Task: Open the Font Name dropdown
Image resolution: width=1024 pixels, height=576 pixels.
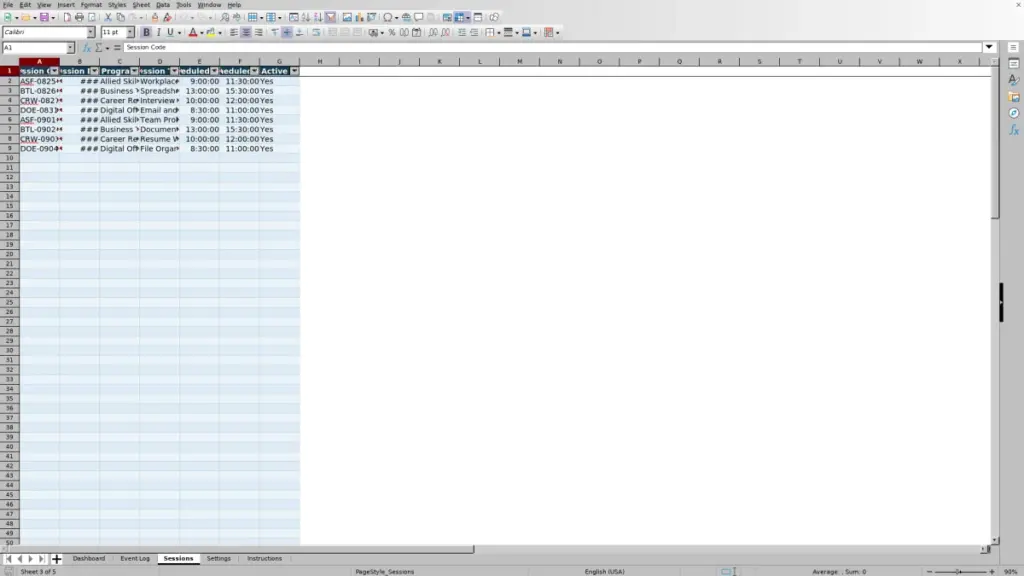Action: click(91, 32)
